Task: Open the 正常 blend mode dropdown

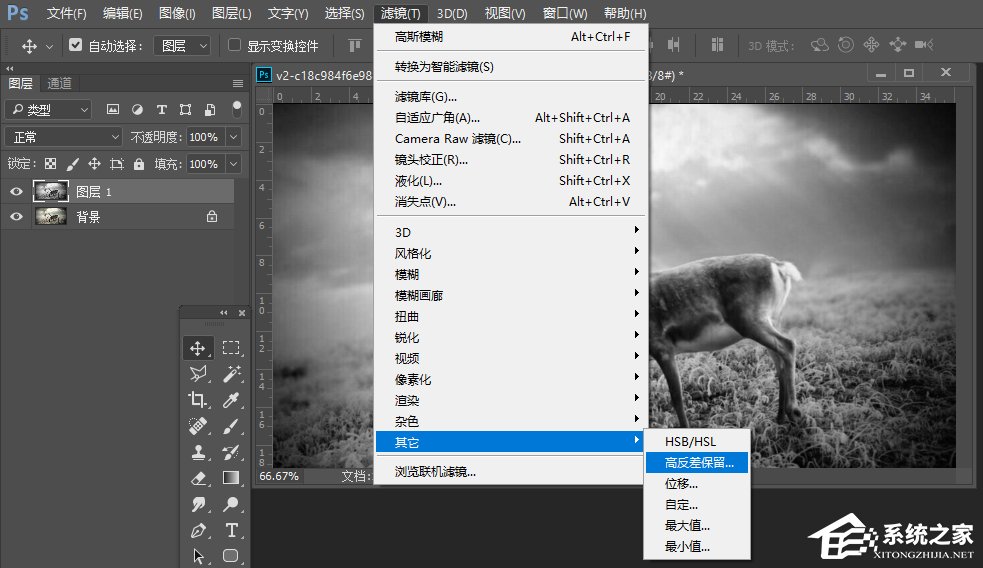Action: coord(63,137)
